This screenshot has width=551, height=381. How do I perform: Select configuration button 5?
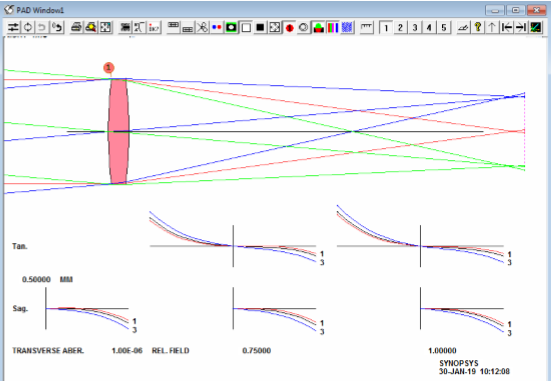[x=443, y=27]
